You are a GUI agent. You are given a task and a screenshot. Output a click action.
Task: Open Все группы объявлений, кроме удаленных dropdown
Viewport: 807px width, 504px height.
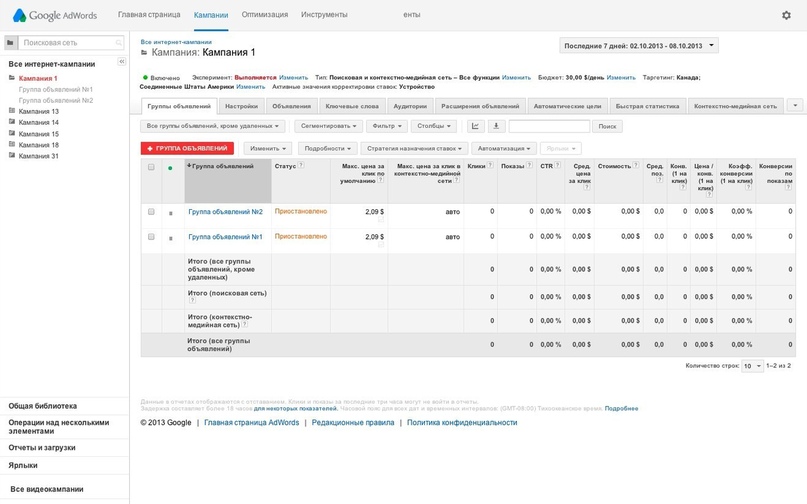[x=212, y=126]
